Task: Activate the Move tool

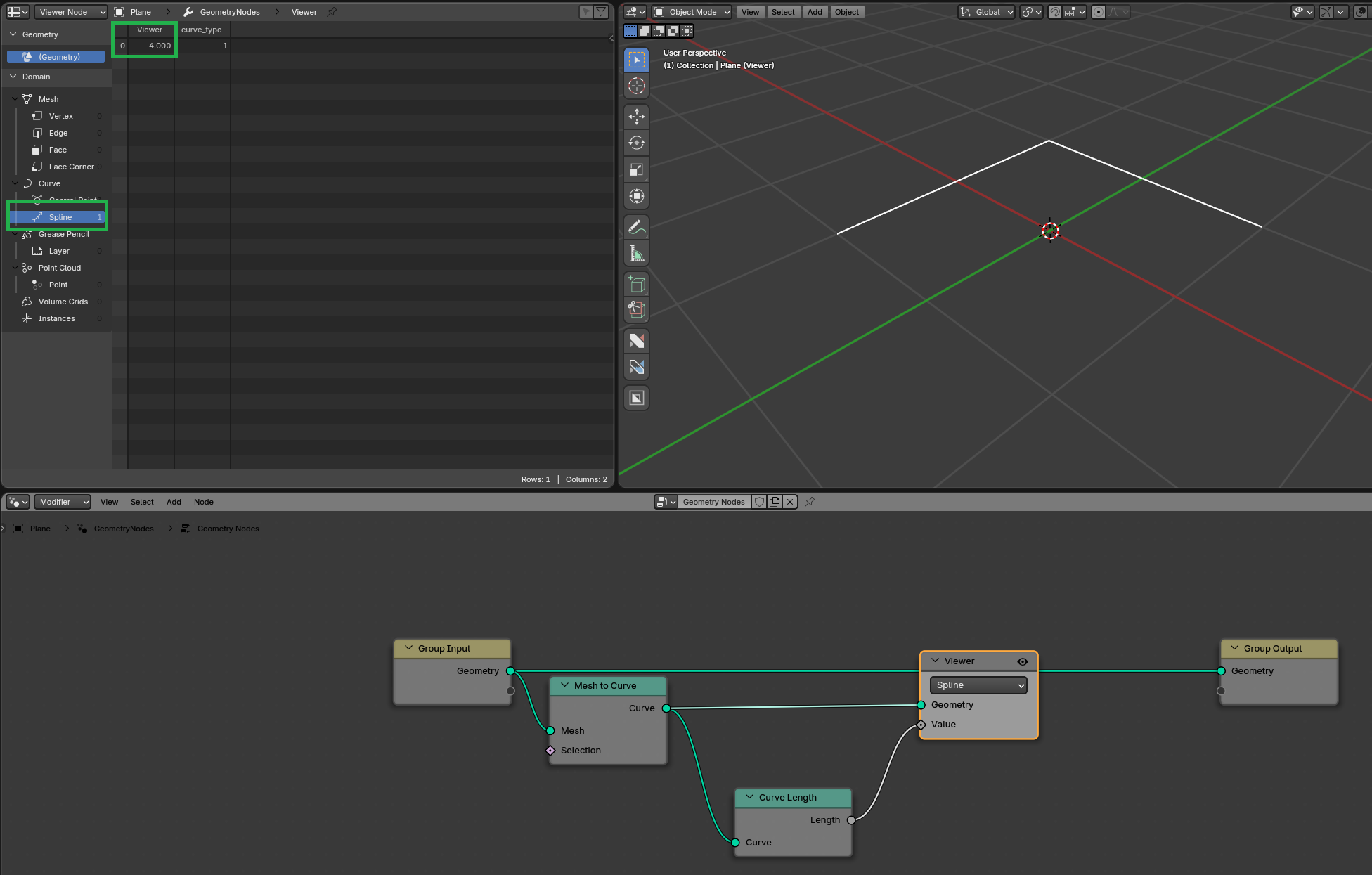Action: point(636,116)
